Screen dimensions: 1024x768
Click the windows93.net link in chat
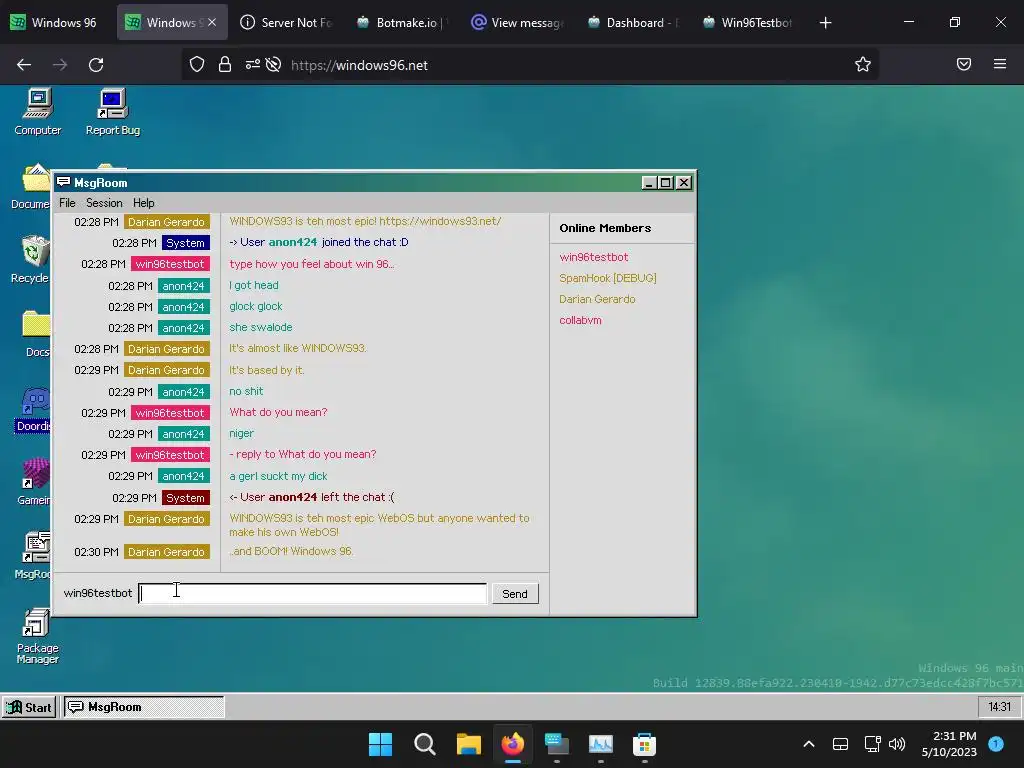(x=440, y=221)
